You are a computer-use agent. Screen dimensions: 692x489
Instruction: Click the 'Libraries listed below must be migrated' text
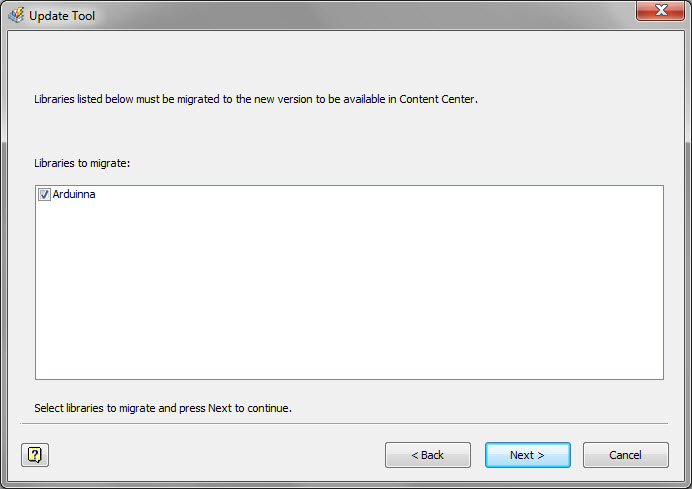click(x=127, y=99)
